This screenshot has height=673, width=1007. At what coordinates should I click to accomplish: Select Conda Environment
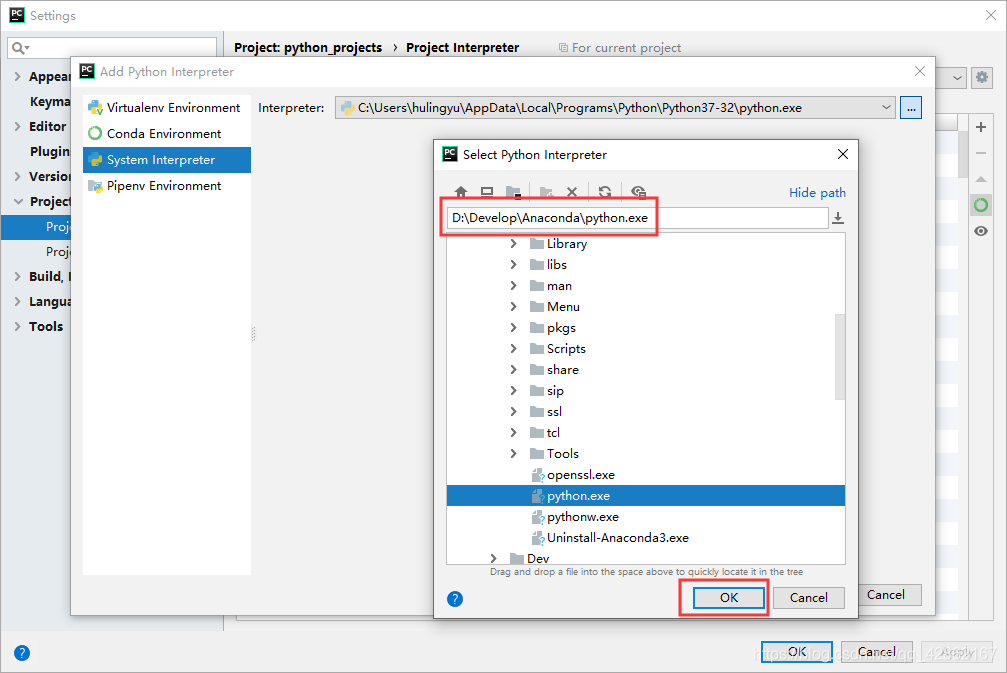click(x=167, y=134)
